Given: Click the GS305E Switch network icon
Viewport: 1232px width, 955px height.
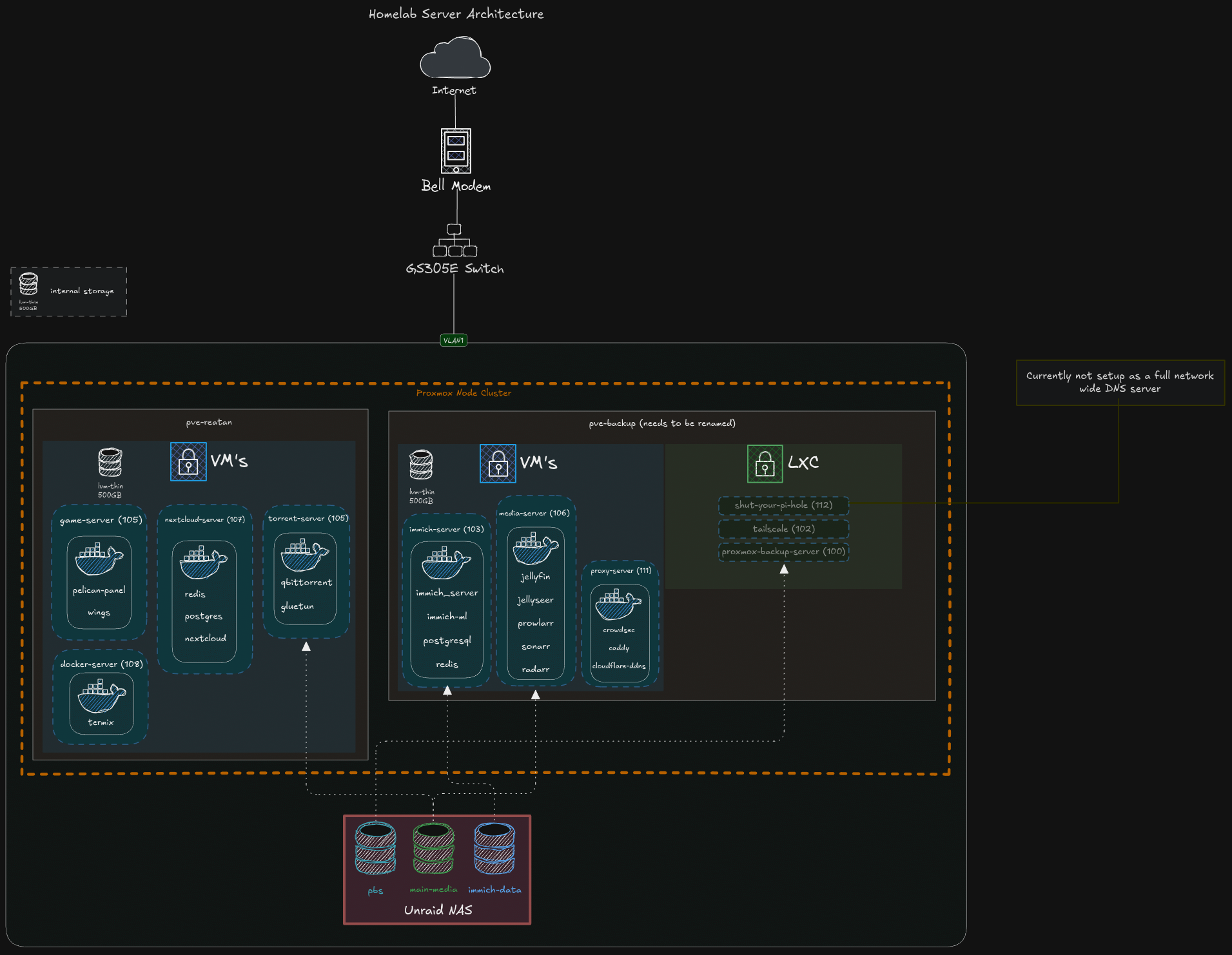Looking at the screenshot, I should coord(455,240).
